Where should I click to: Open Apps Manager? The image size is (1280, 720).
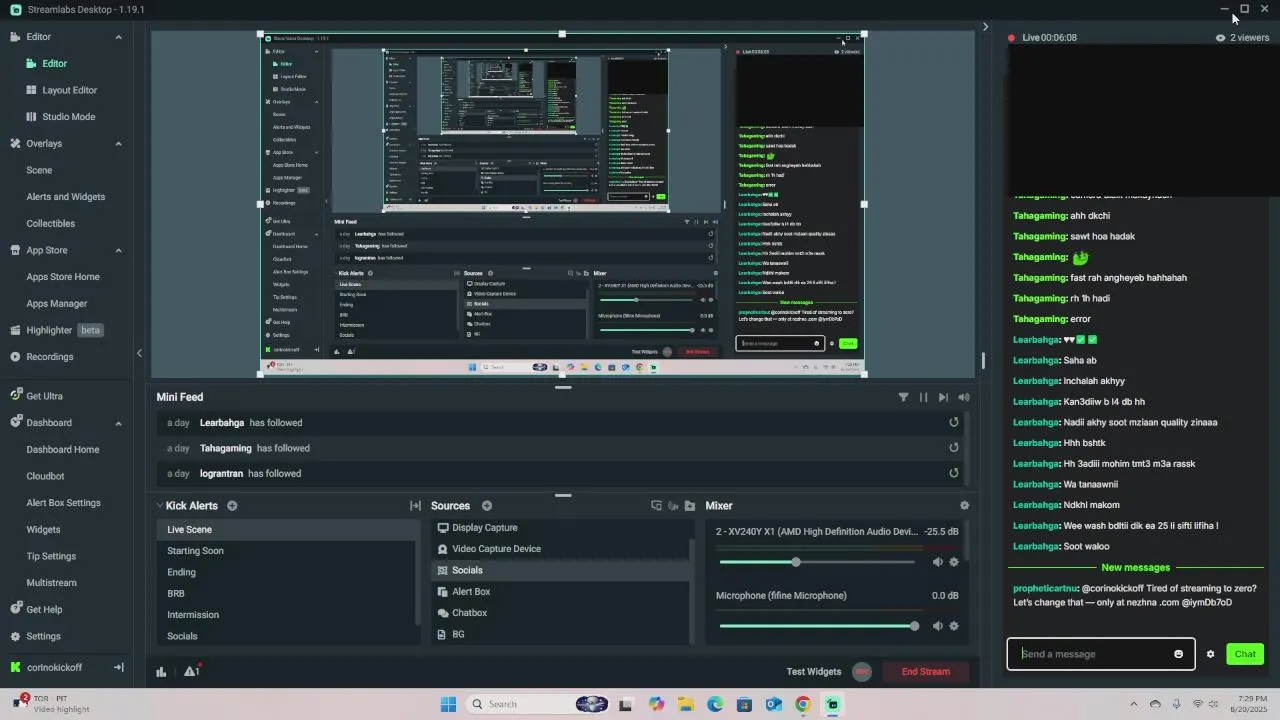point(57,304)
